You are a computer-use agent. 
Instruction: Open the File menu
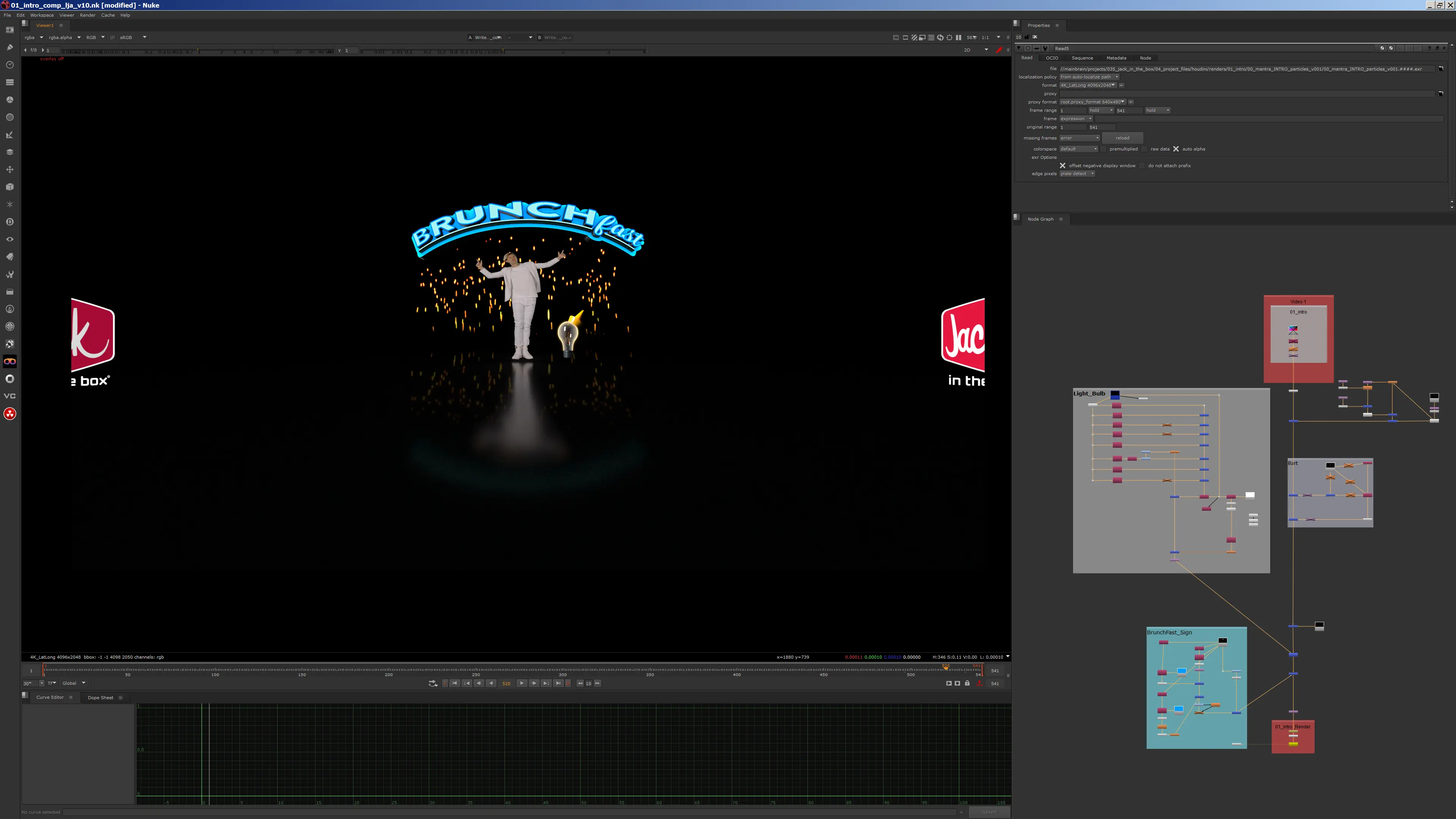(x=7, y=15)
